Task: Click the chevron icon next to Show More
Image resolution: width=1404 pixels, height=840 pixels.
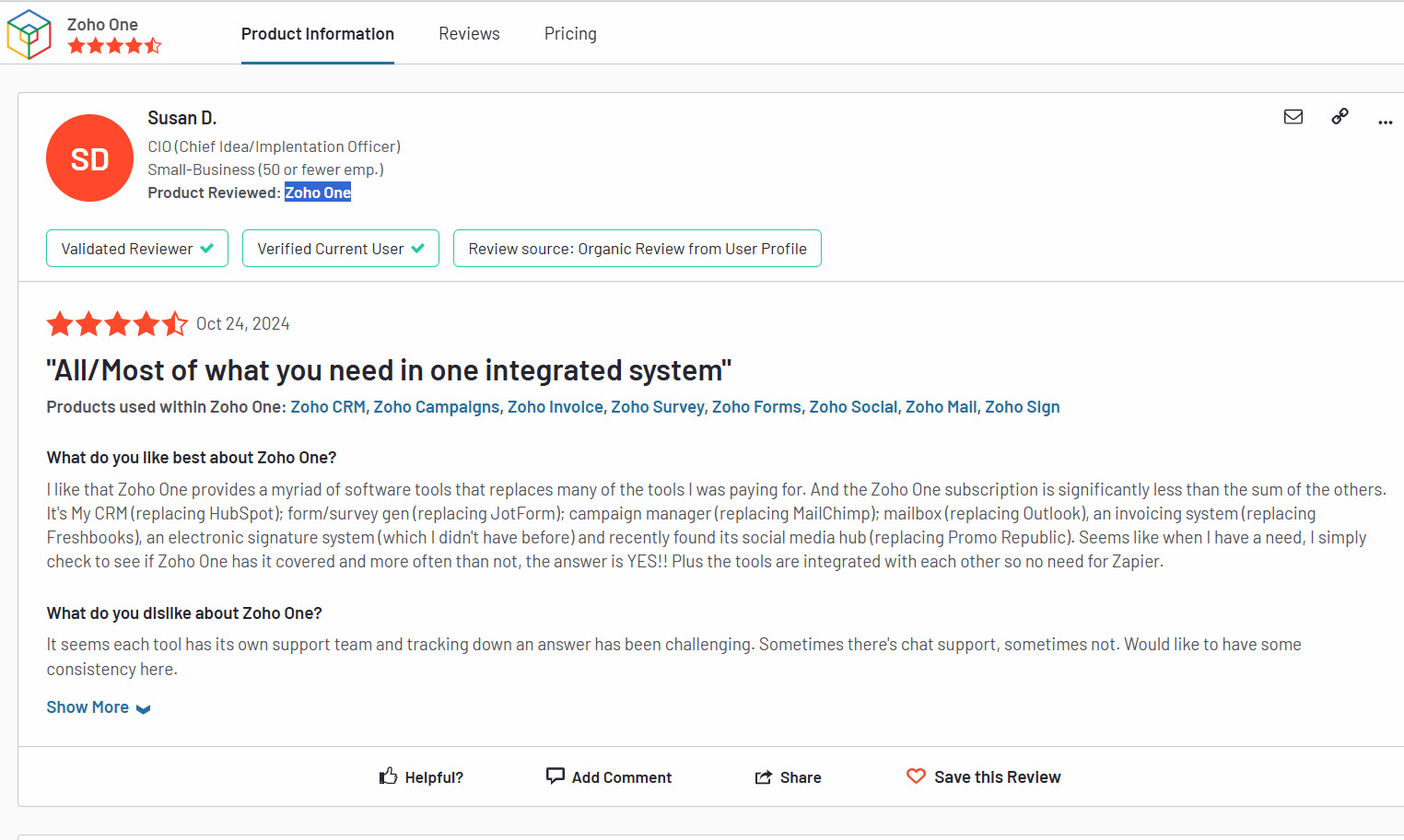Action: point(143,709)
